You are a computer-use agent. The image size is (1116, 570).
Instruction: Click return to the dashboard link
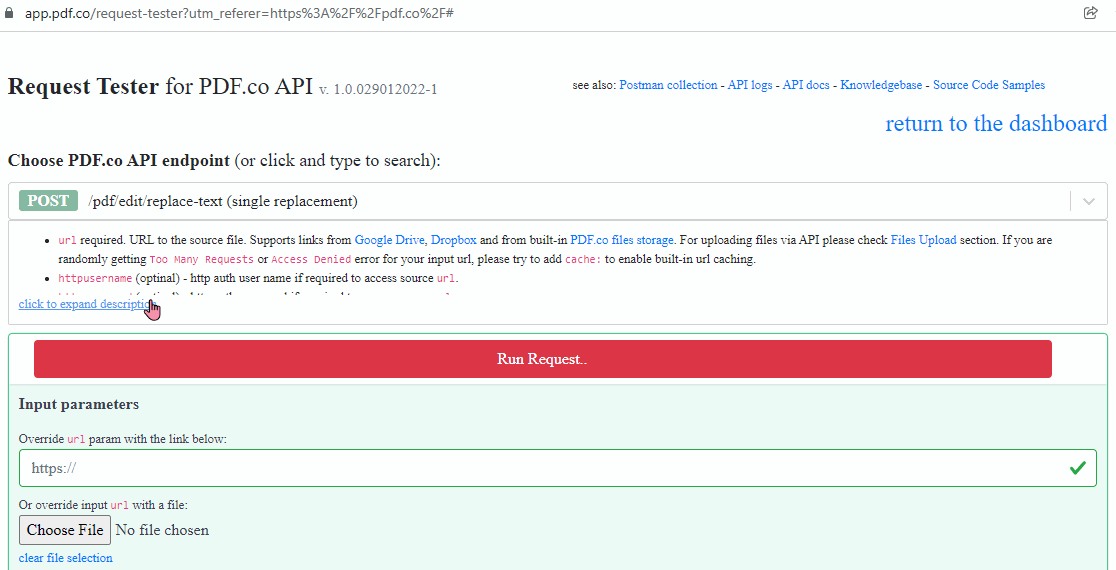[996, 123]
